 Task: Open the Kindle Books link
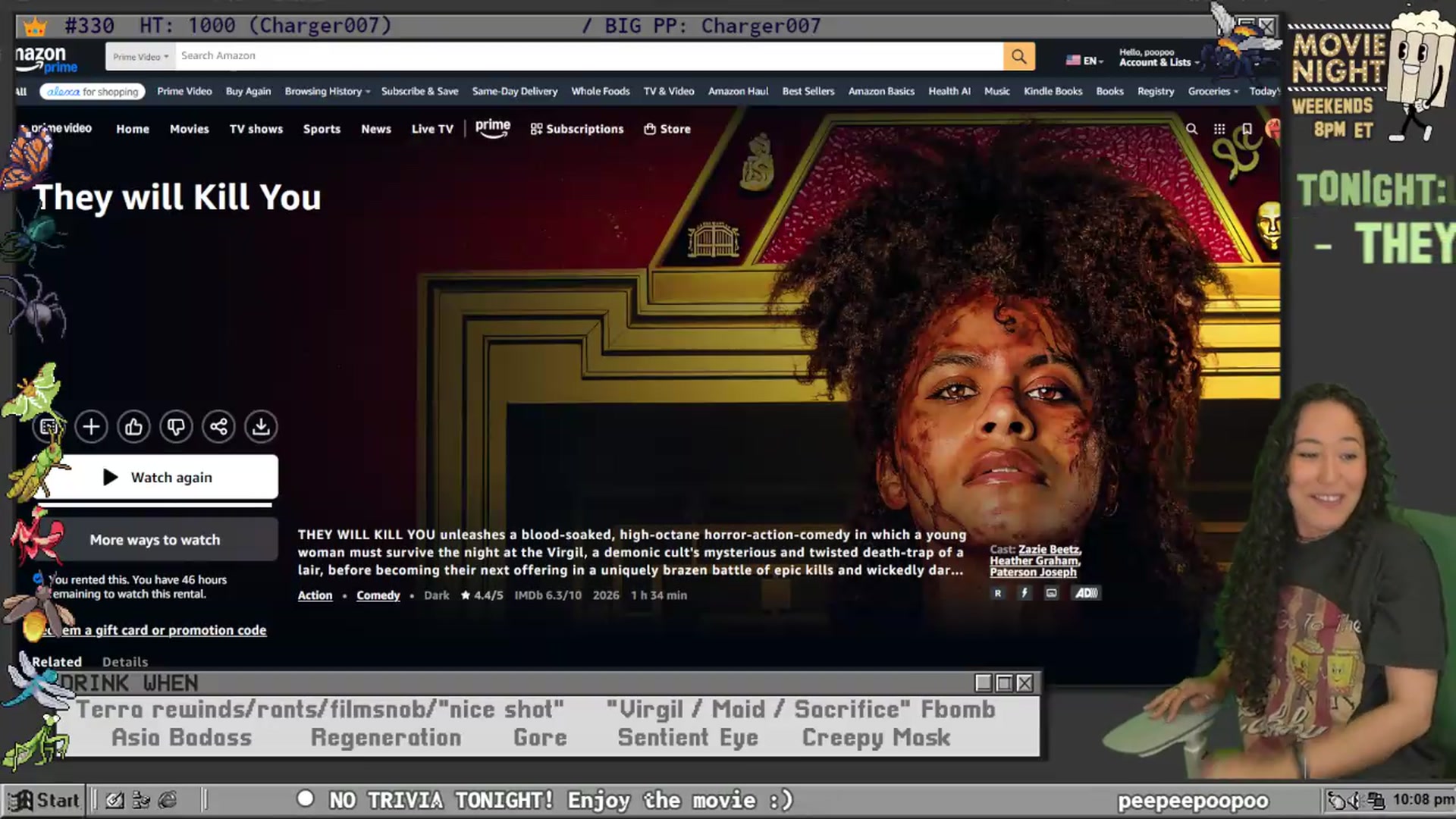[1053, 91]
